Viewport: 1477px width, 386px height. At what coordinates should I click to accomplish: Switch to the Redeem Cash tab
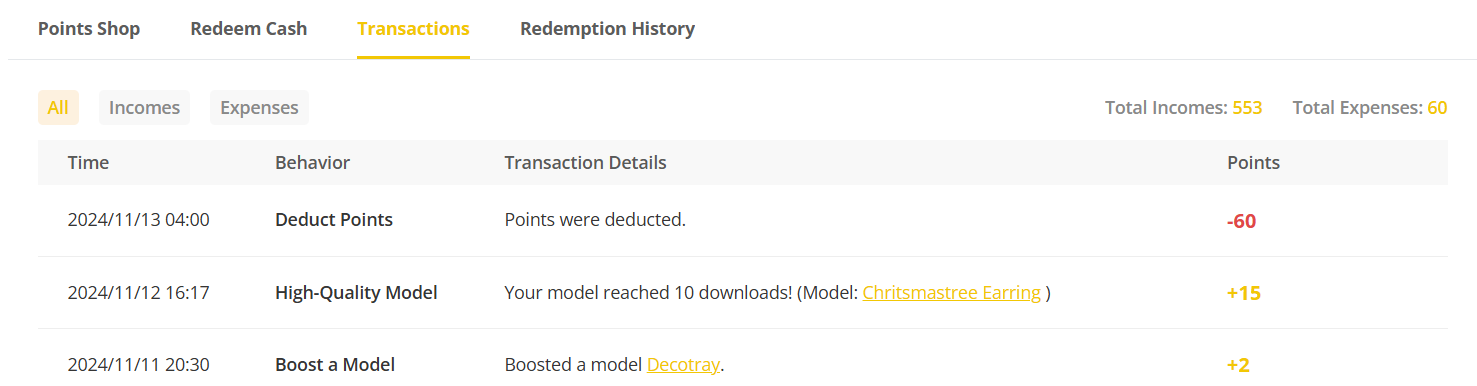pos(249,29)
